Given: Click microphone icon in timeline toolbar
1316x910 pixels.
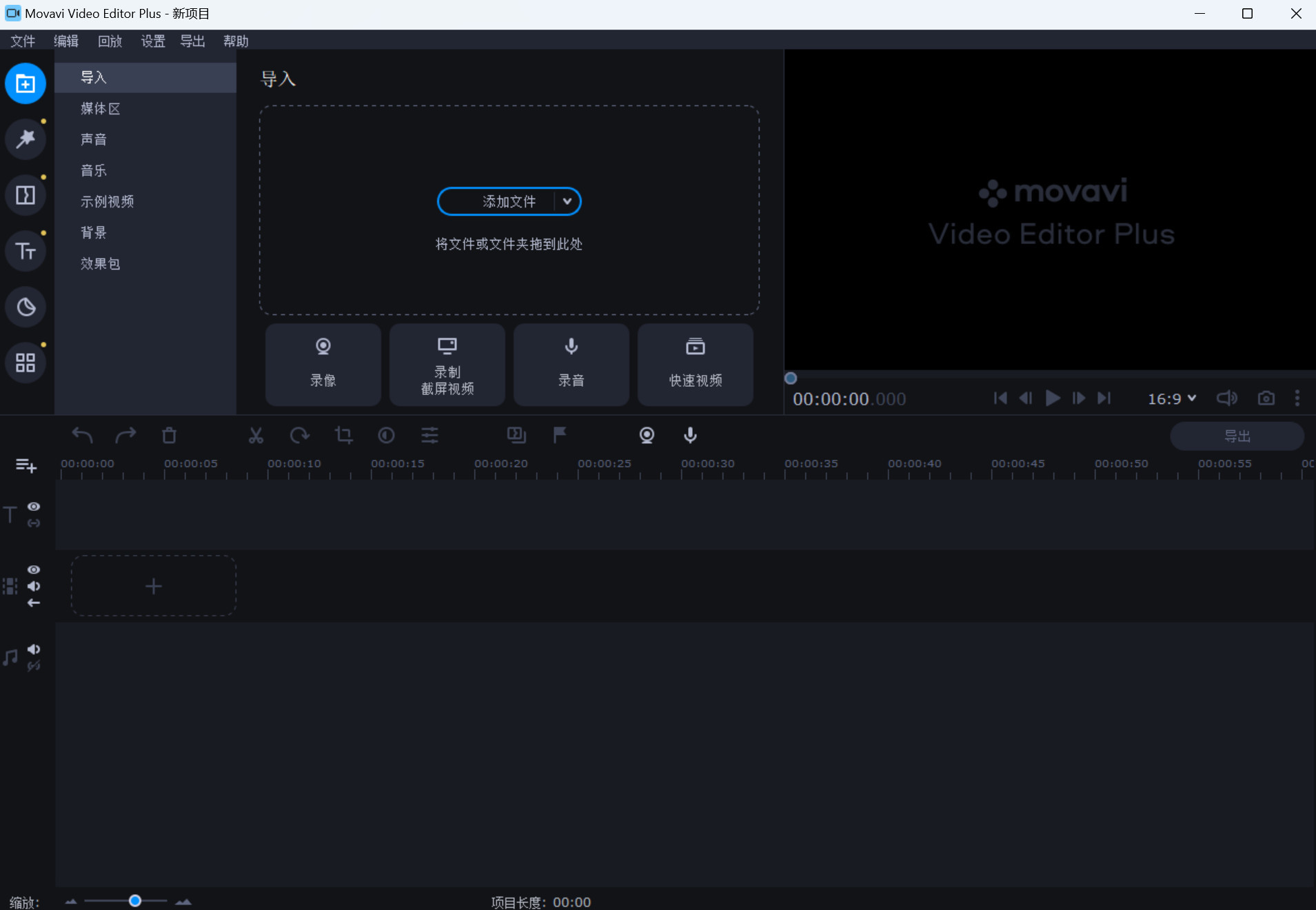Looking at the screenshot, I should click(690, 436).
